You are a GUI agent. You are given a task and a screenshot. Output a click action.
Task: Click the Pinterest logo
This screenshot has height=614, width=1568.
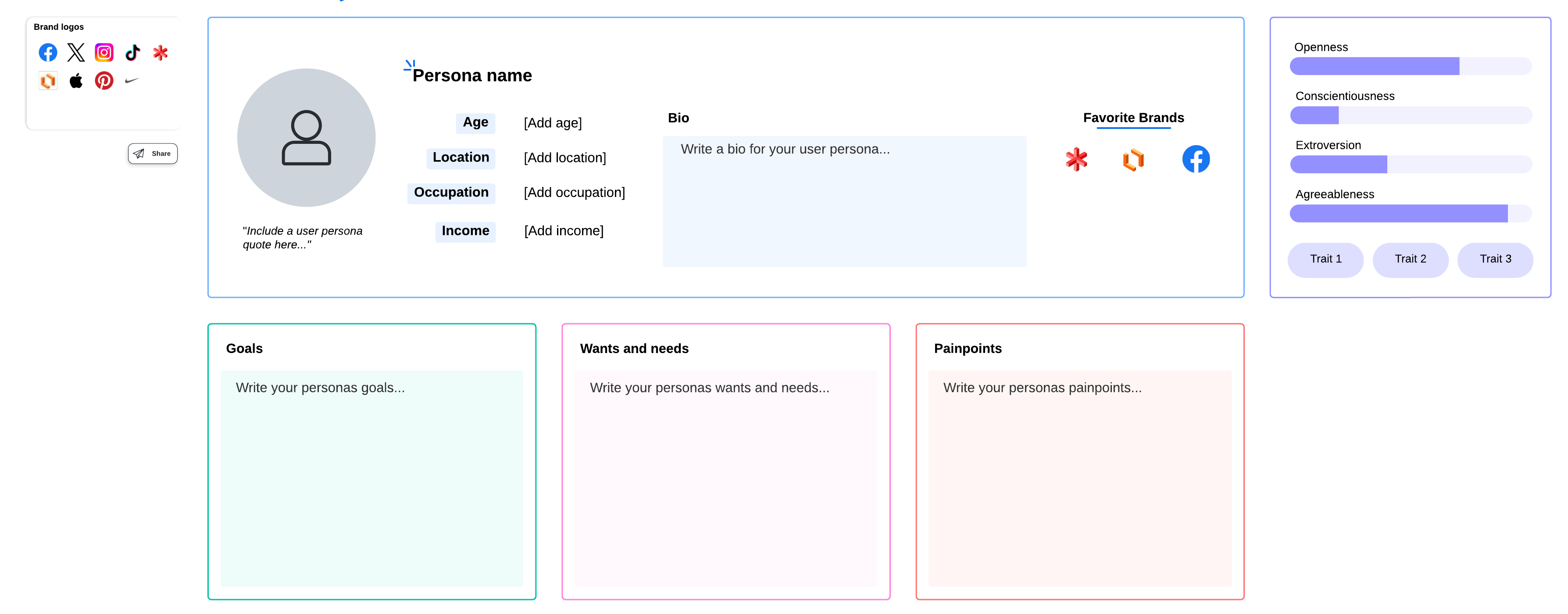click(104, 80)
